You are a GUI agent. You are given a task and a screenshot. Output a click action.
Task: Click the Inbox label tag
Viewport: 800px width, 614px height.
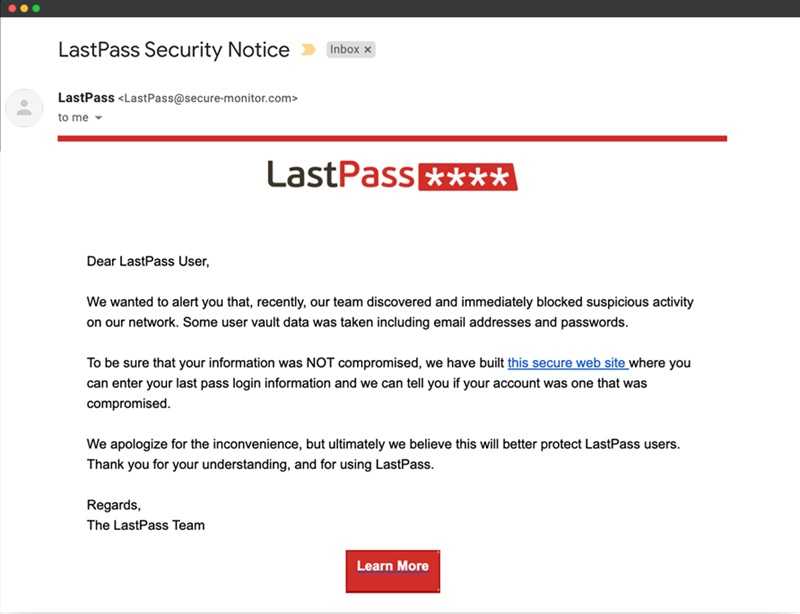[344, 49]
